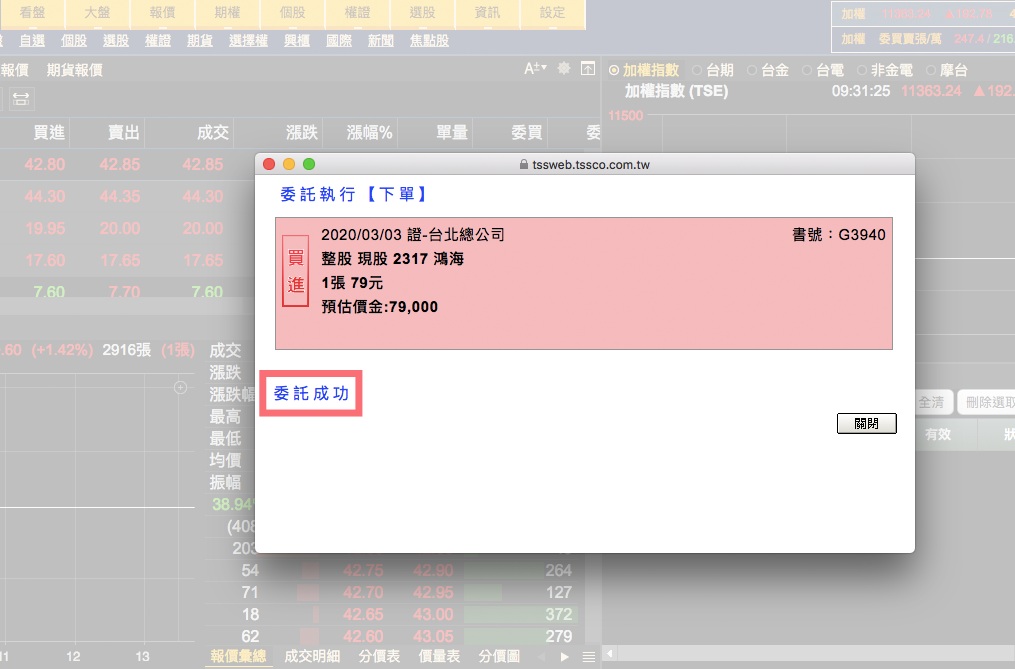The width and height of the screenshot is (1015, 669).
Task: Open the 期權 top yellow tab
Action: click(227, 14)
